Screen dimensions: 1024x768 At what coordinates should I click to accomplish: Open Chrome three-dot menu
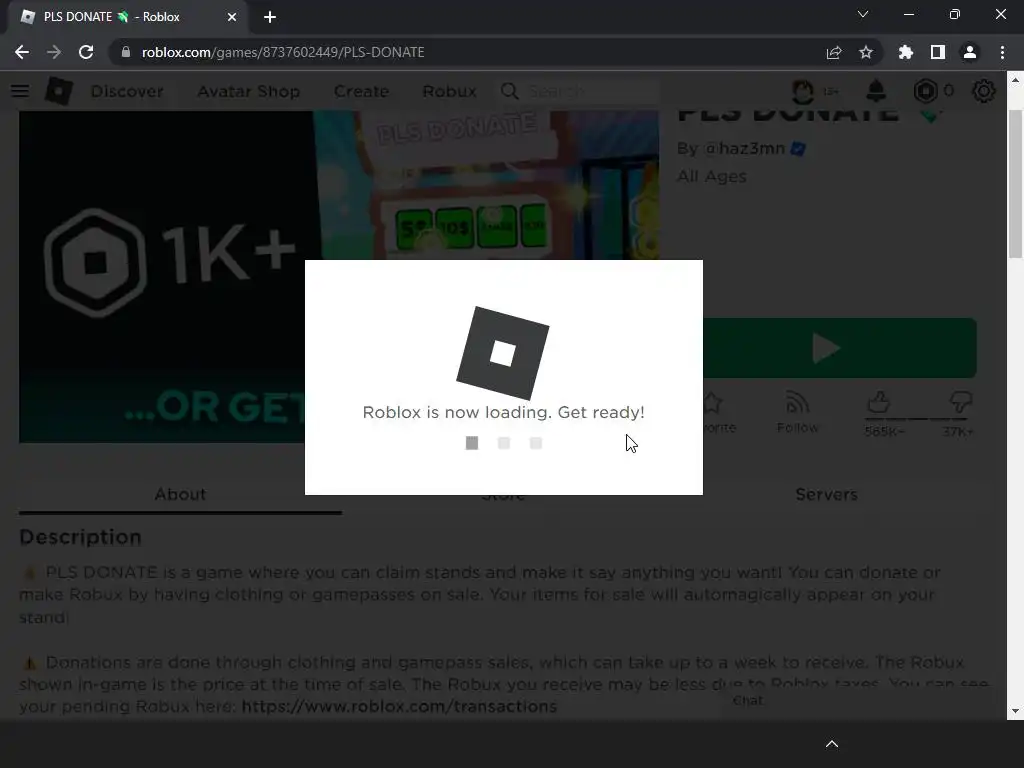point(1002,52)
